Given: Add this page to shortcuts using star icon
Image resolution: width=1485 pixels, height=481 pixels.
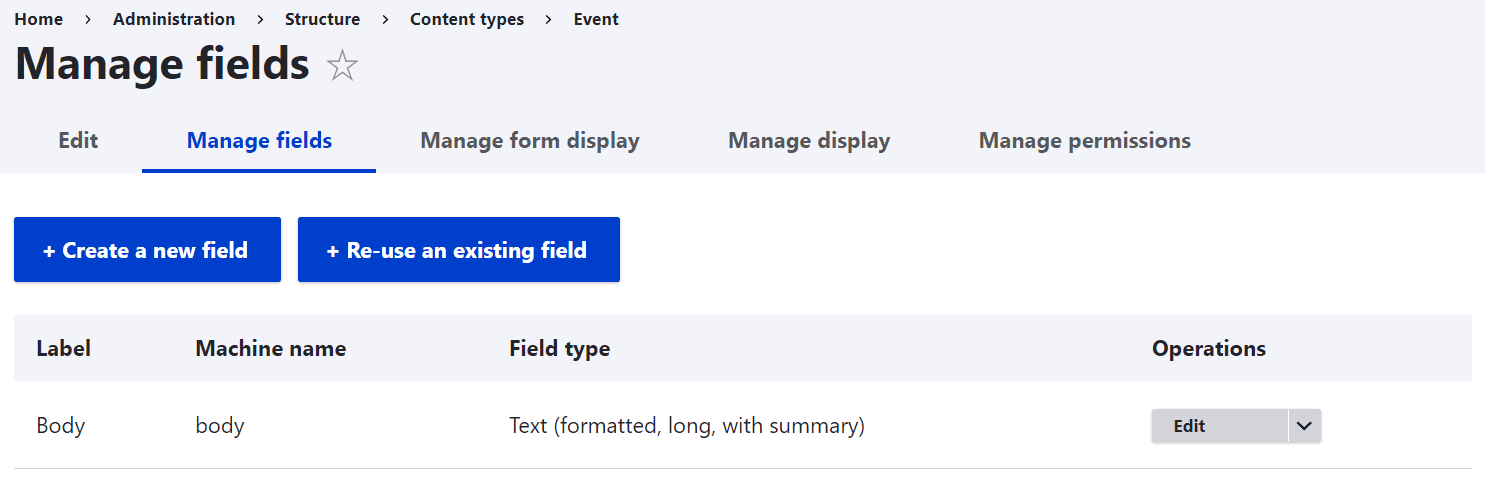Looking at the screenshot, I should point(342,66).
